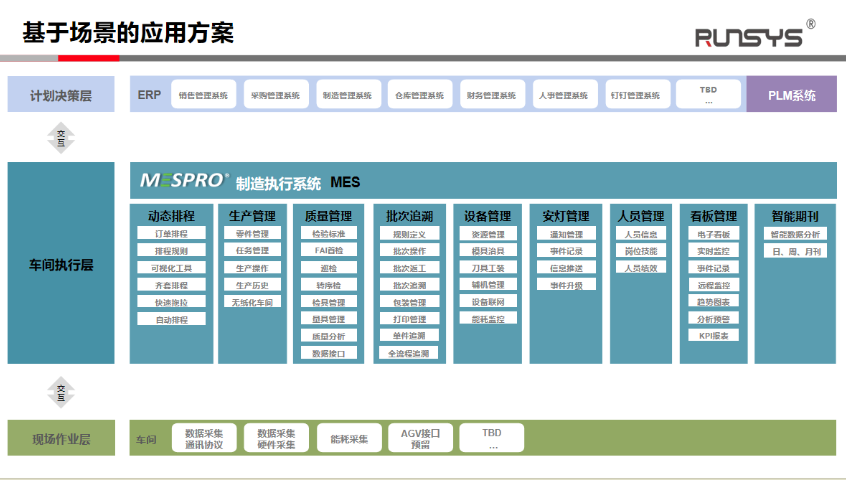846x480 pixels.
Task: Click 全流程追溯 under 批次追溯
Action: click(x=408, y=353)
